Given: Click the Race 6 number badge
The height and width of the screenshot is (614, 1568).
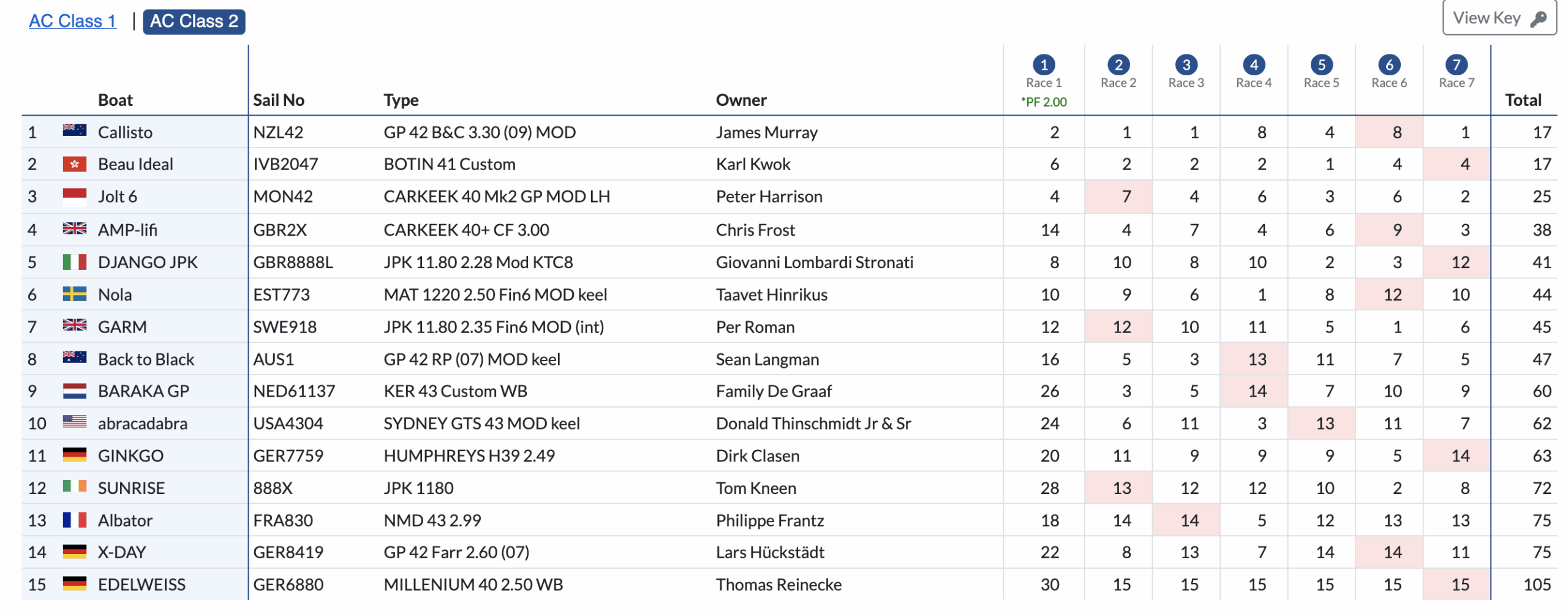Looking at the screenshot, I should pos(1389,64).
